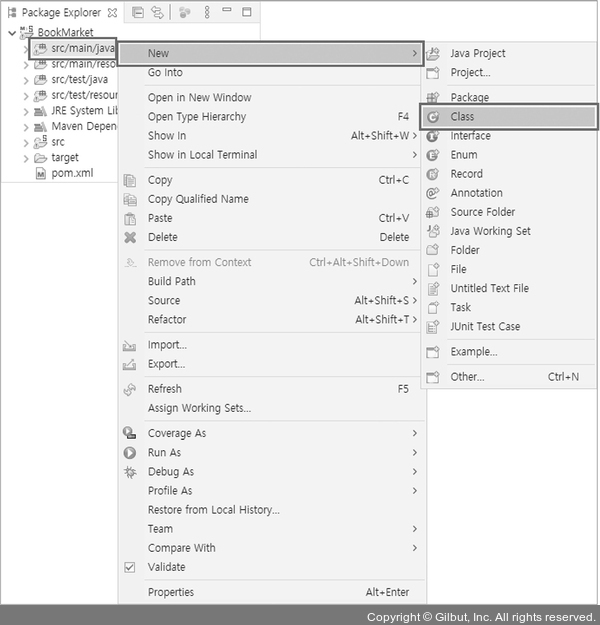Image resolution: width=600 pixels, height=625 pixels.
Task: Expand the target folder node
Action: click(x=26, y=158)
